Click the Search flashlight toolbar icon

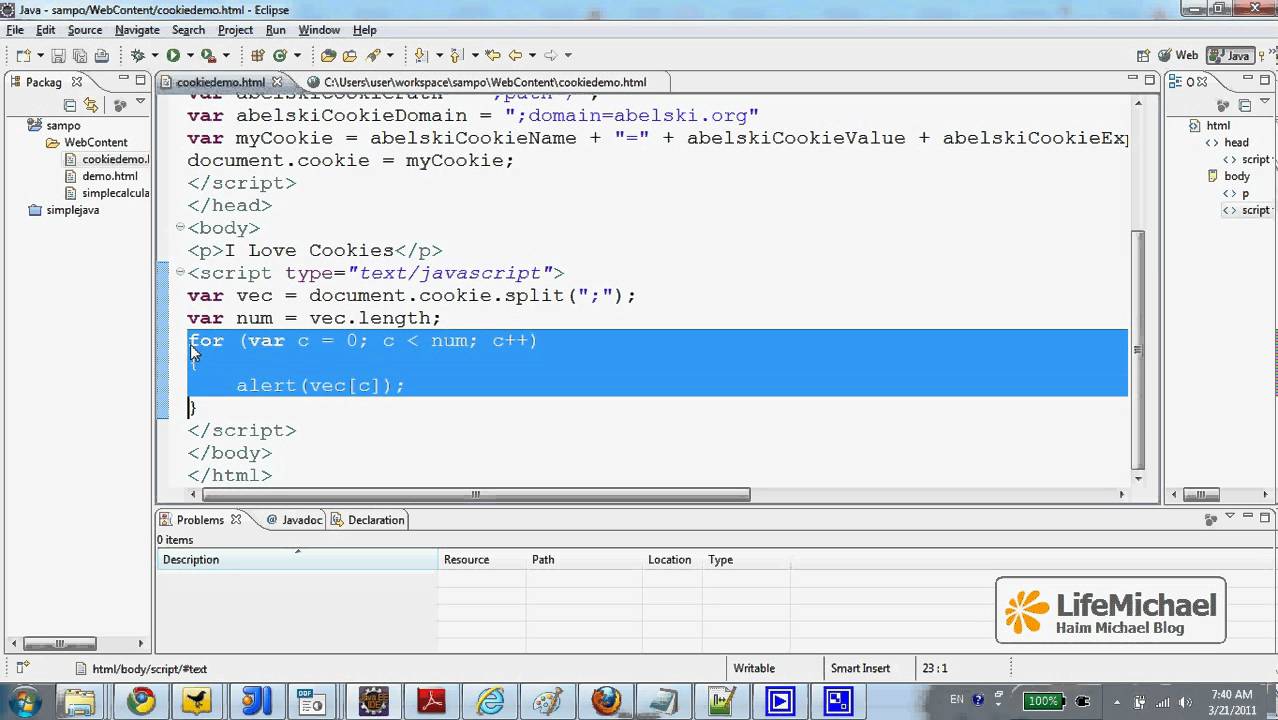click(x=373, y=56)
